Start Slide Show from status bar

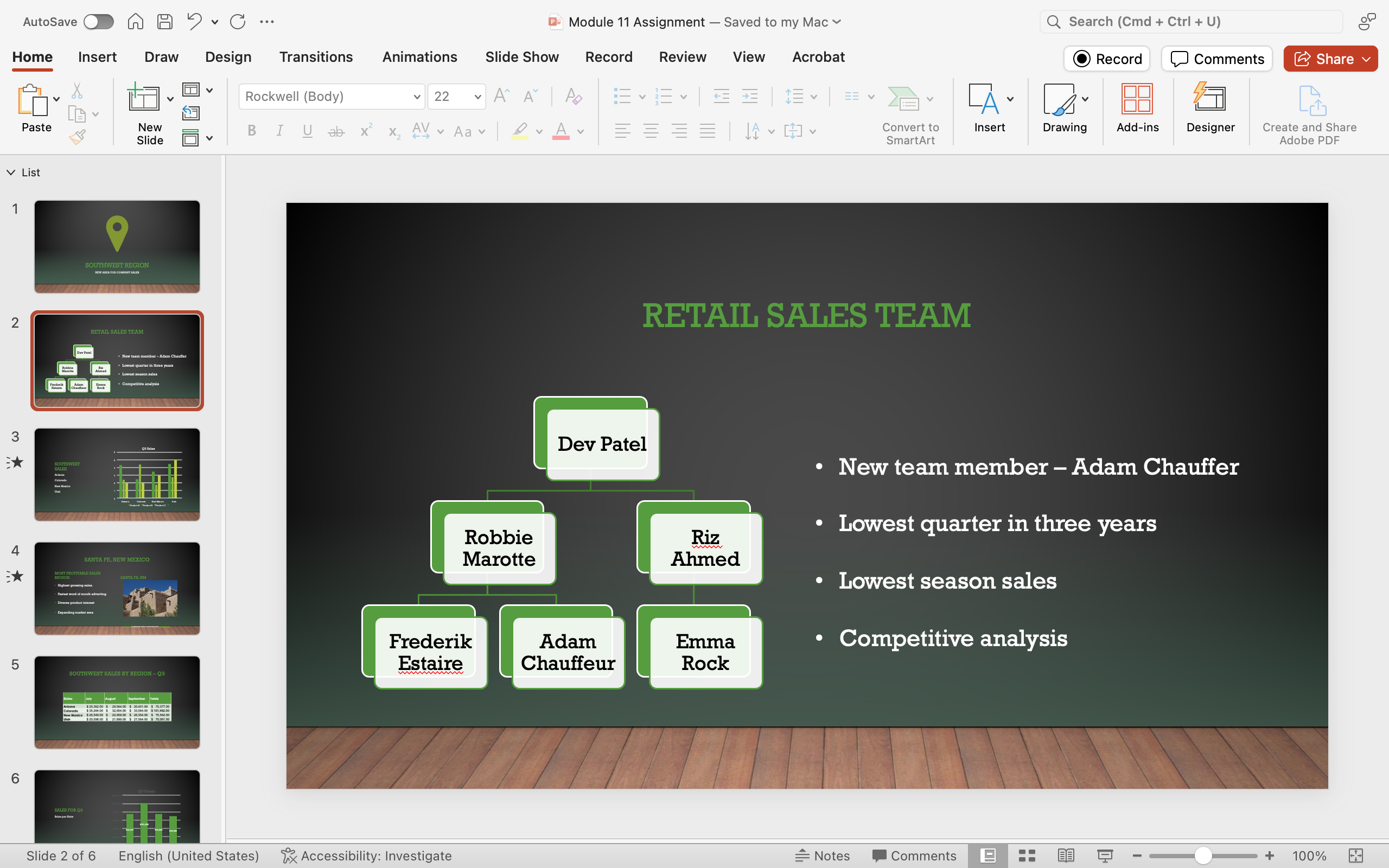coord(1105,856)
